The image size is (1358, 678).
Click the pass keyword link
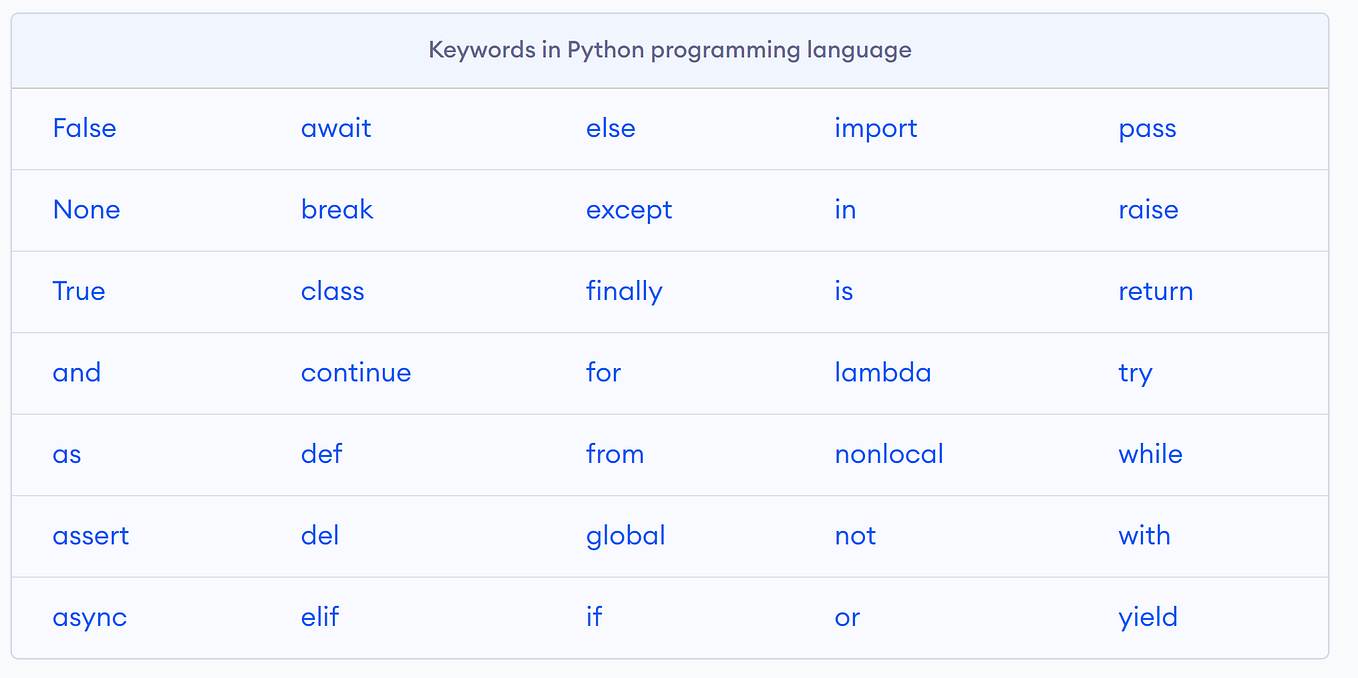1147,128
